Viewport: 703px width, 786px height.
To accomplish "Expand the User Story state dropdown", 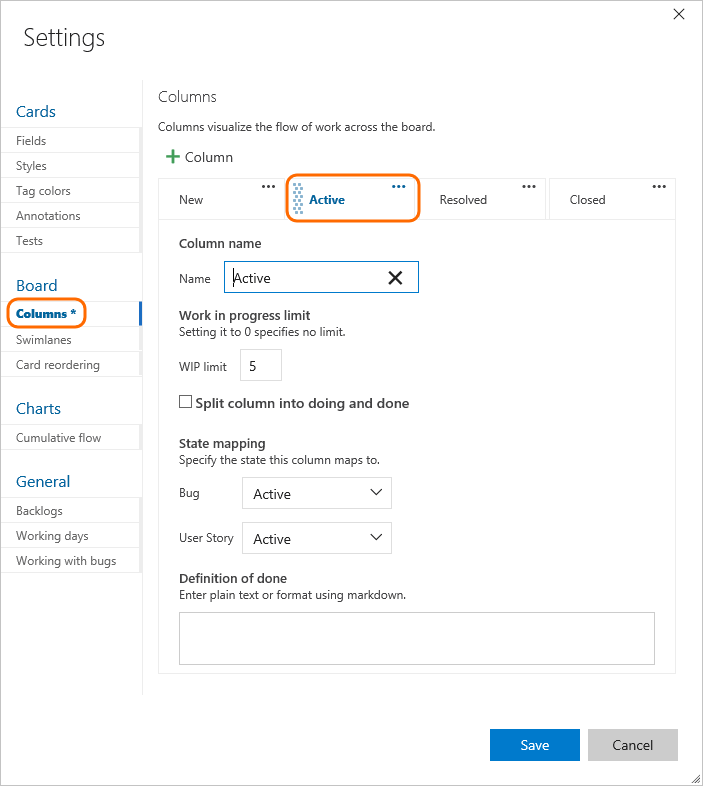I will click(x=316, y=538).
